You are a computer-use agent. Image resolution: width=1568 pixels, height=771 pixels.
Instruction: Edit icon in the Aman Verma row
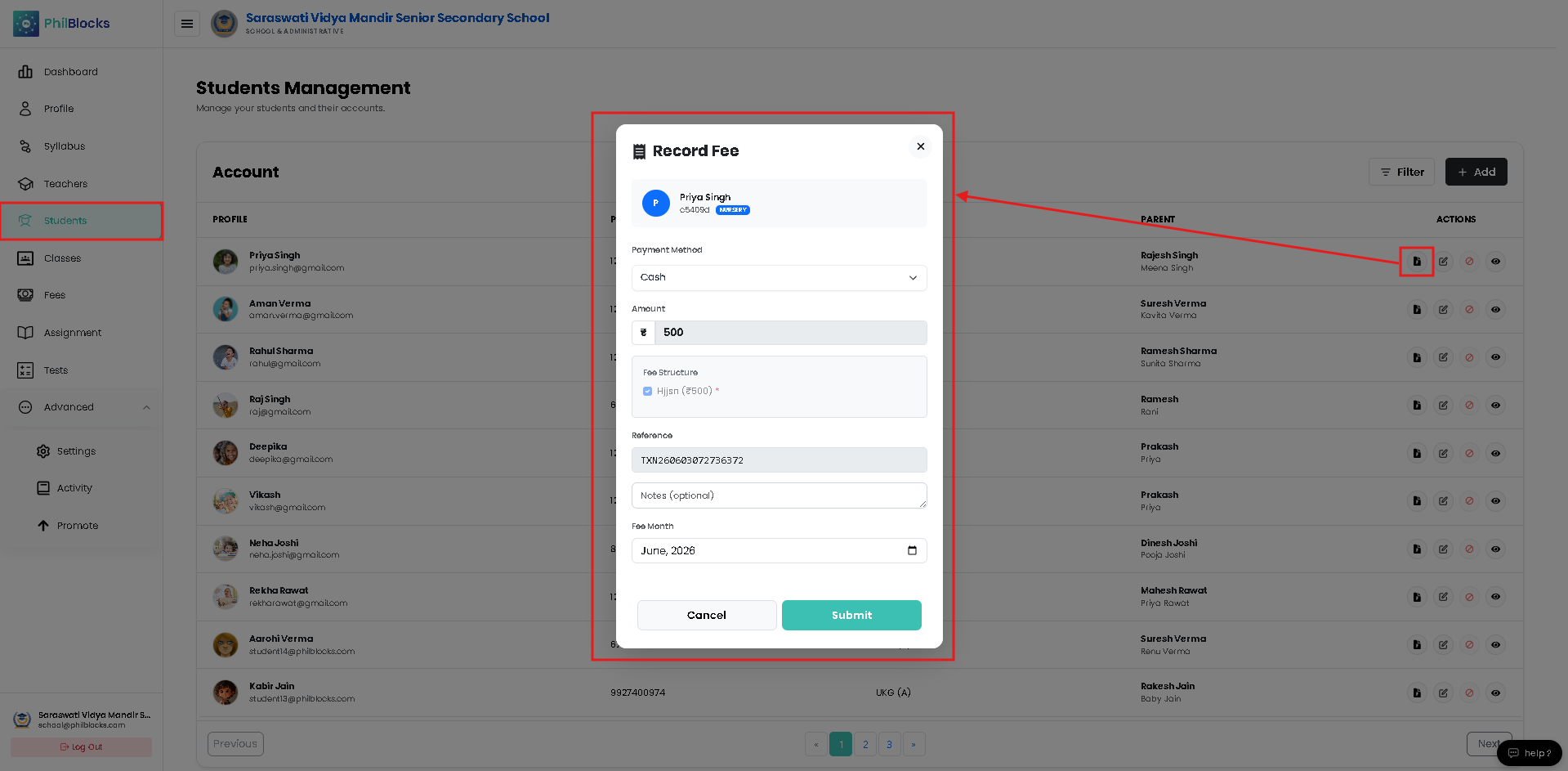pyautogui.click(x=1443, y=310)
